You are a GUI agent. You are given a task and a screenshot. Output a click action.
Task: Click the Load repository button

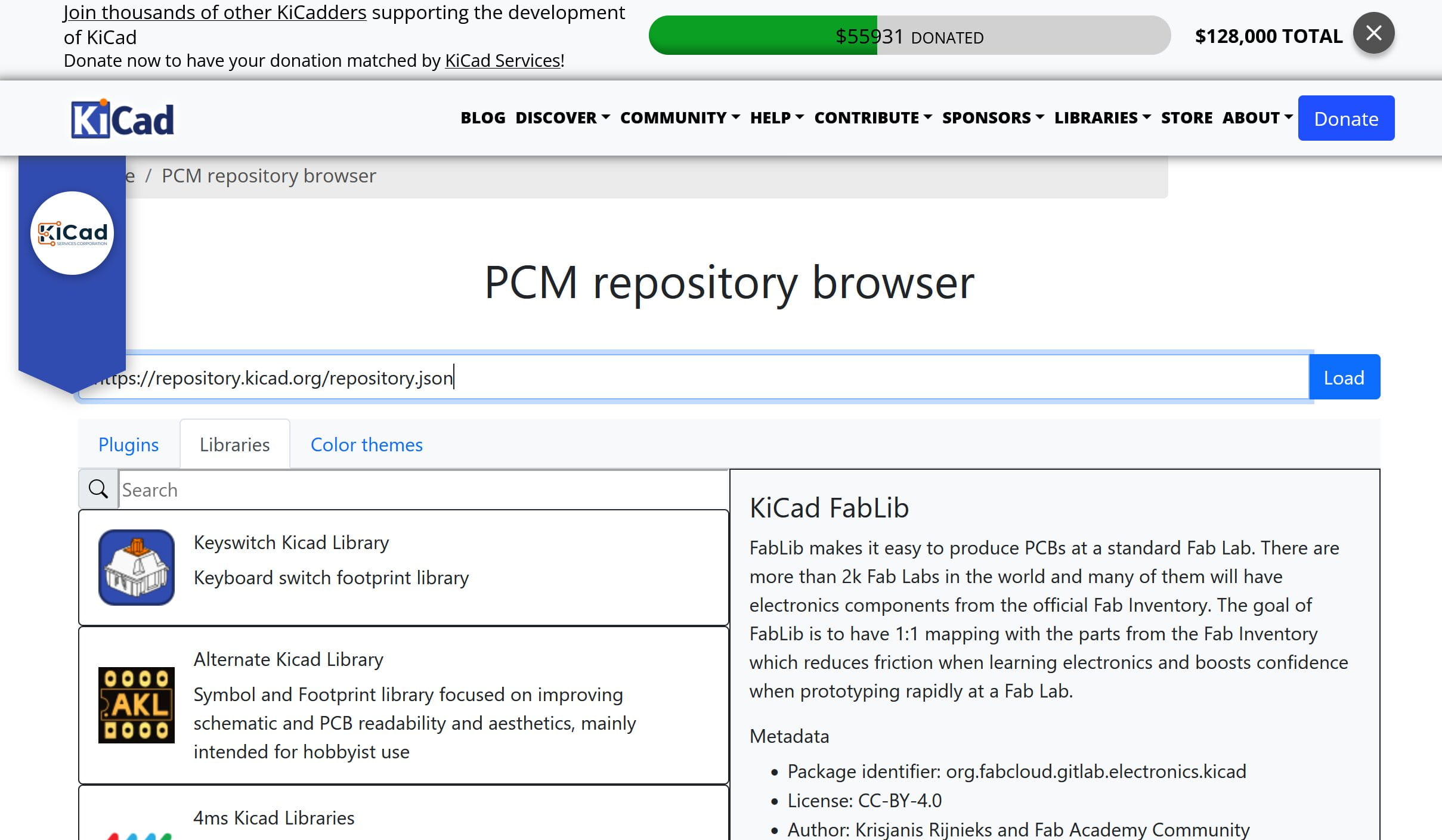pos(1344,377)
